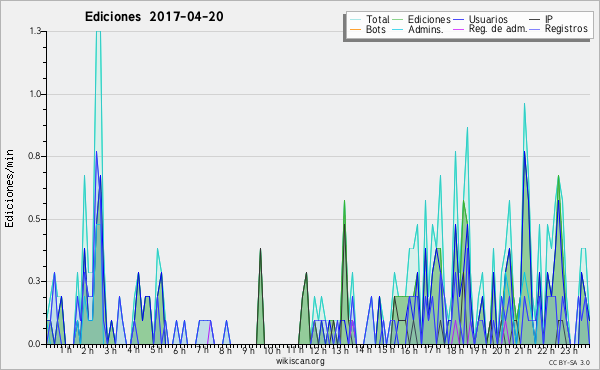This screenshot has height=370, width=600.
Task: Click the Admins. legend label
Action: pos(426,29)
